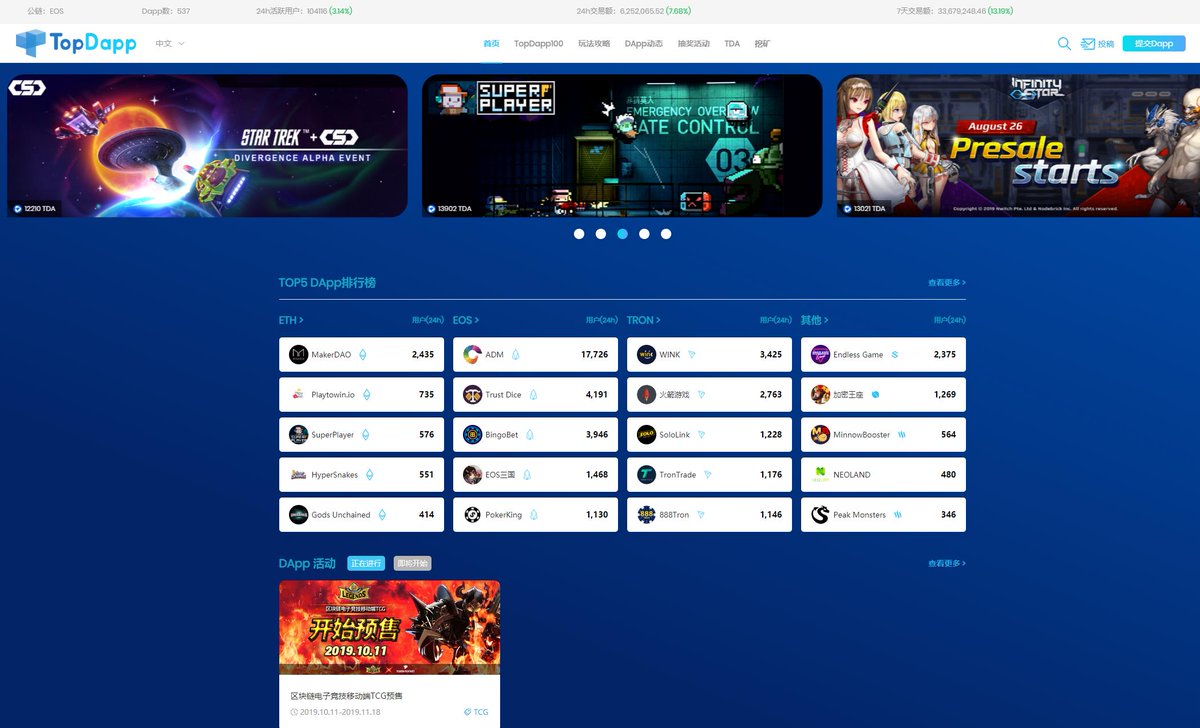Open the 抽奖活动 nav item
This screenshot has width=1200, height=728.
pos(694,44)
